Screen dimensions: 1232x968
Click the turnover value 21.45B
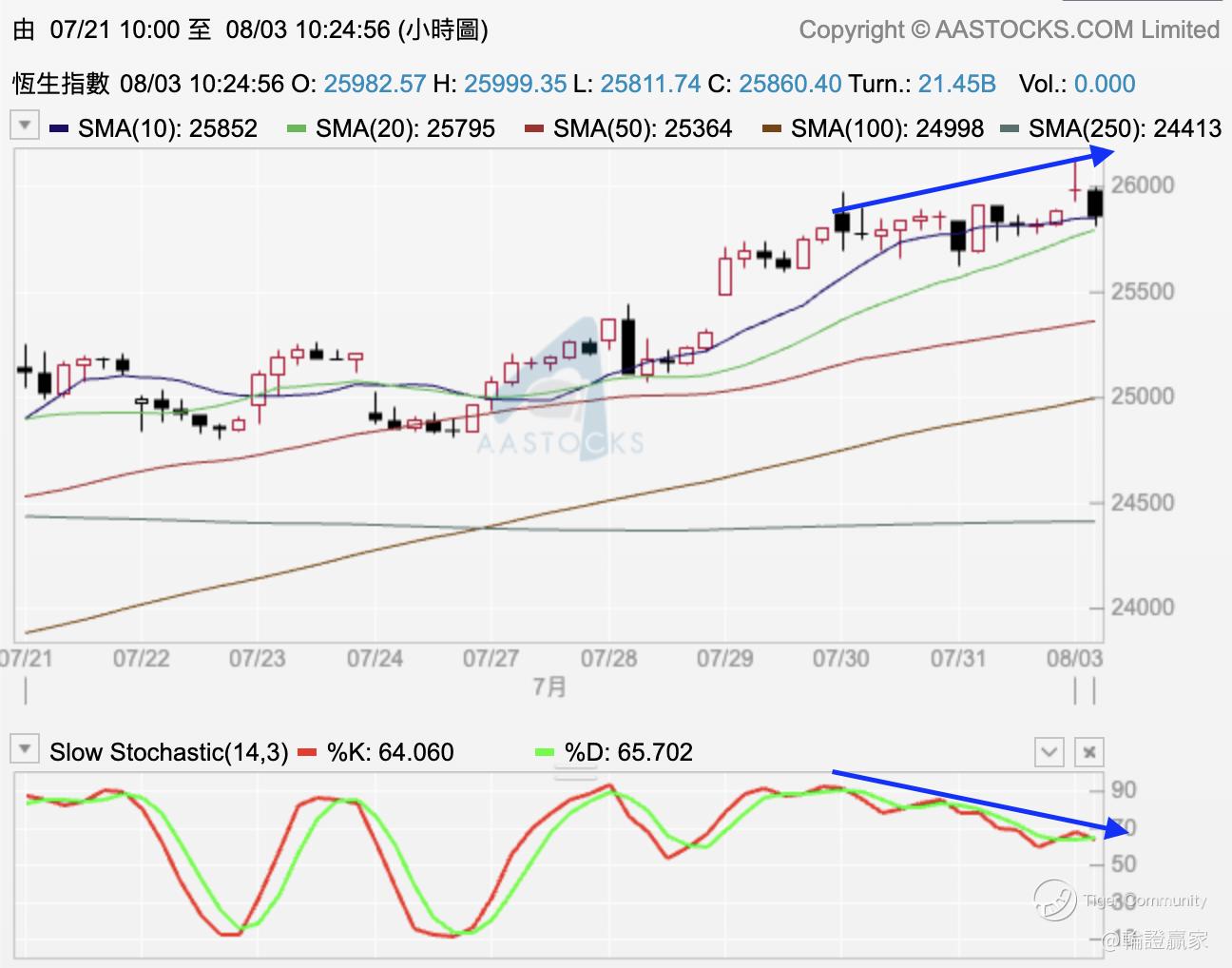point(957,84)
